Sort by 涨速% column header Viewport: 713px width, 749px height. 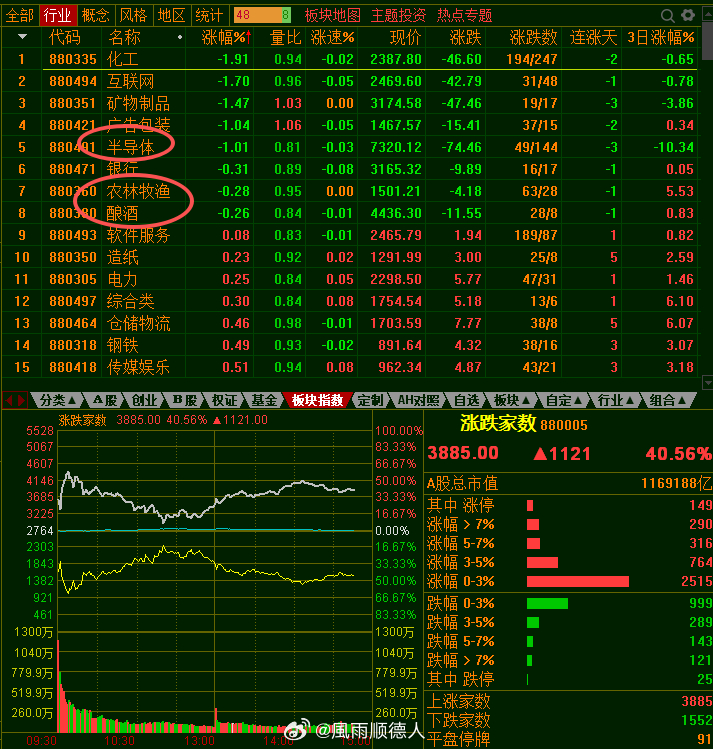(332, 37)
